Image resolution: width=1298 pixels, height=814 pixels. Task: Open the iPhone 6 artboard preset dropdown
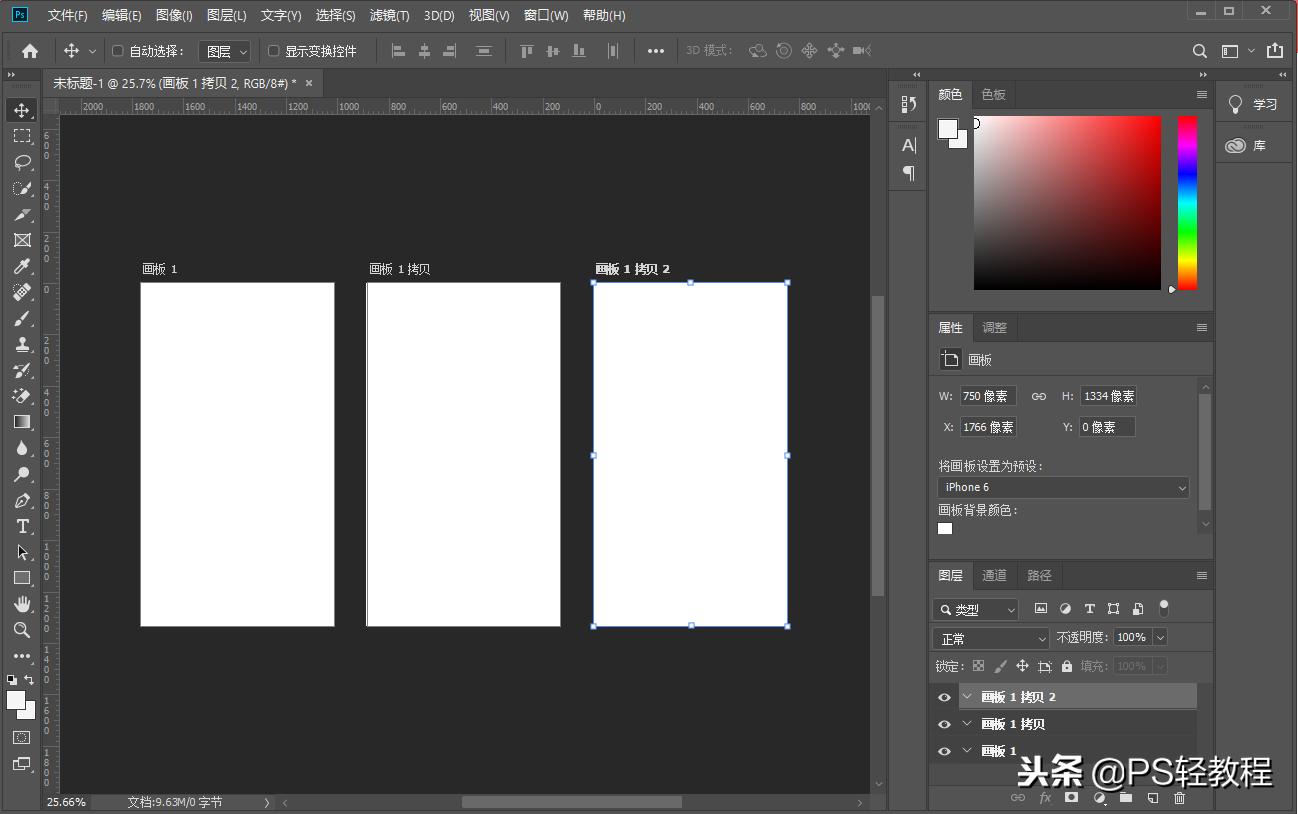[1063, 487]
